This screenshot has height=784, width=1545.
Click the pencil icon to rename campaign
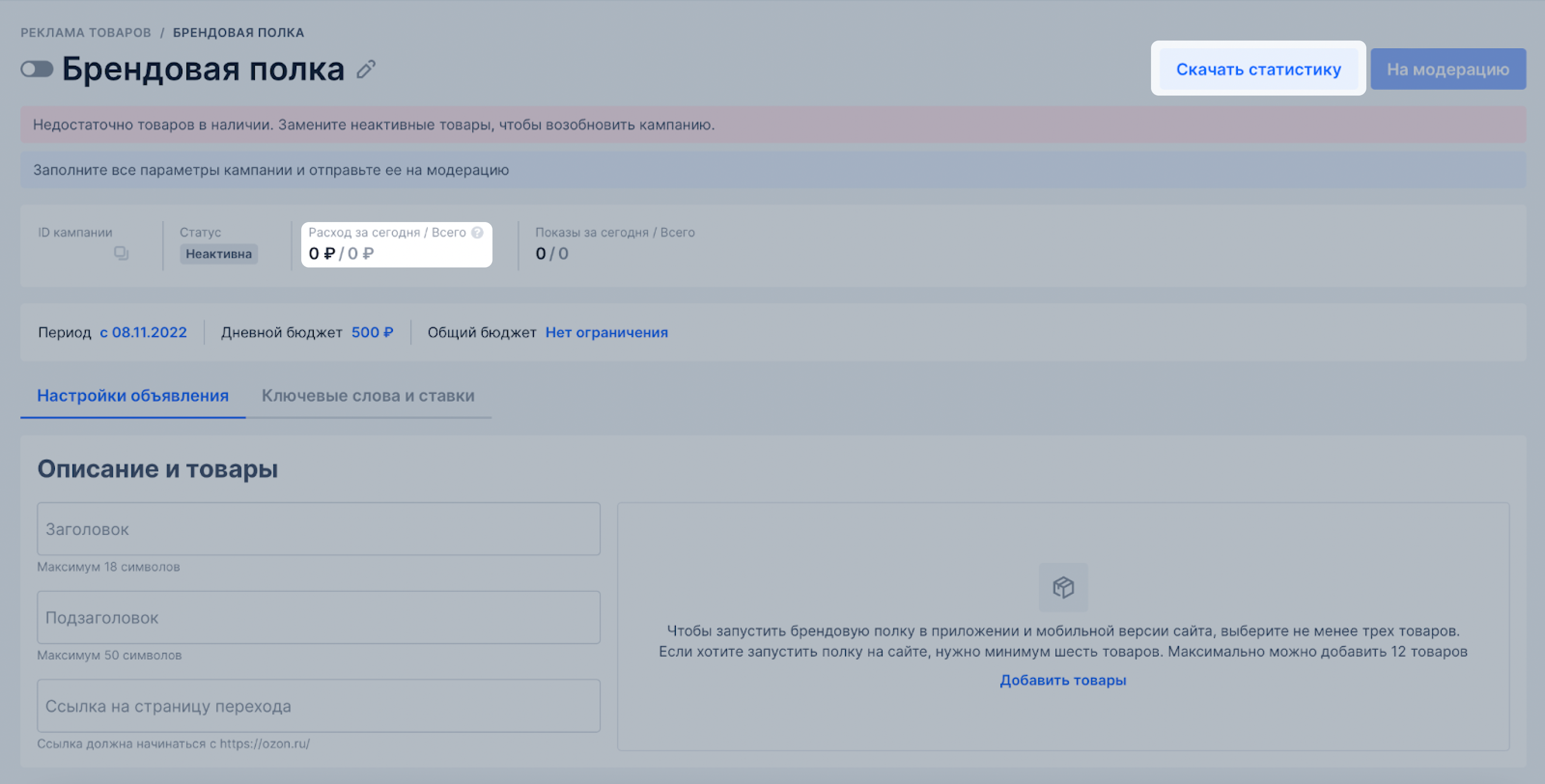click(366, 70)
